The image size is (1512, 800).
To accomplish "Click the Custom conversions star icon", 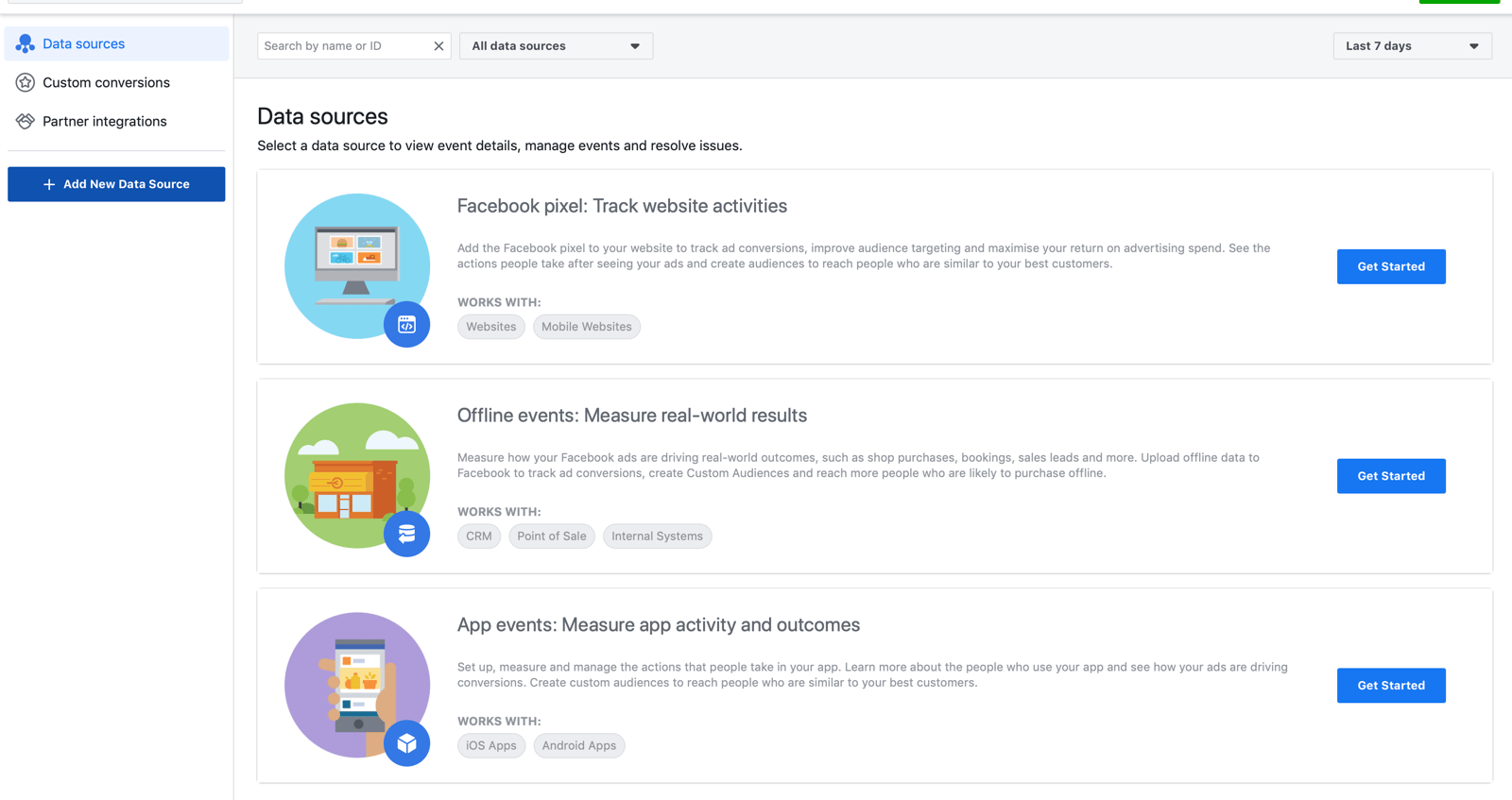I will point(26,82).
